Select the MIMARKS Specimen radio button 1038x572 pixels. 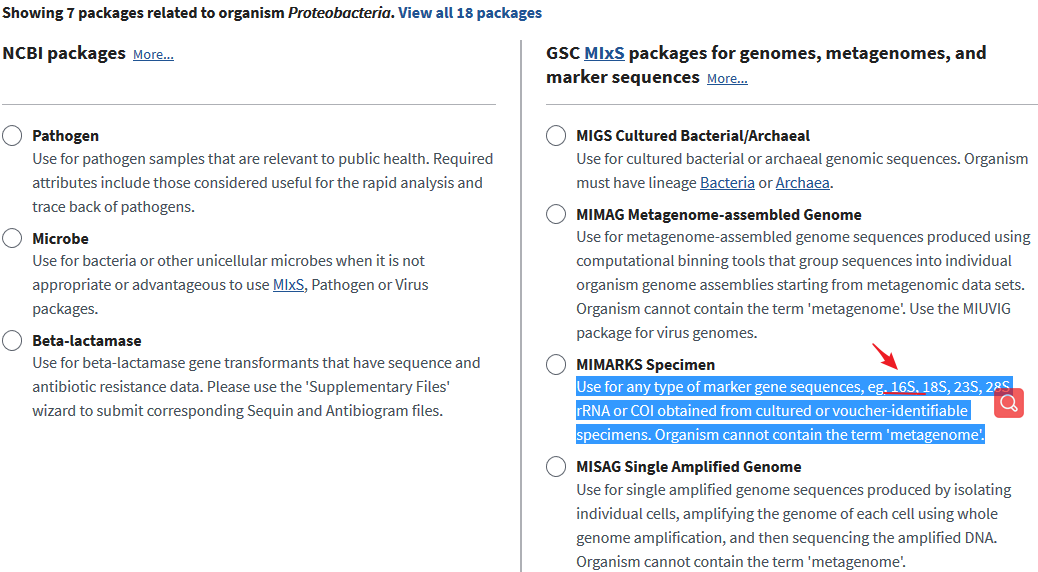[556, 364]
